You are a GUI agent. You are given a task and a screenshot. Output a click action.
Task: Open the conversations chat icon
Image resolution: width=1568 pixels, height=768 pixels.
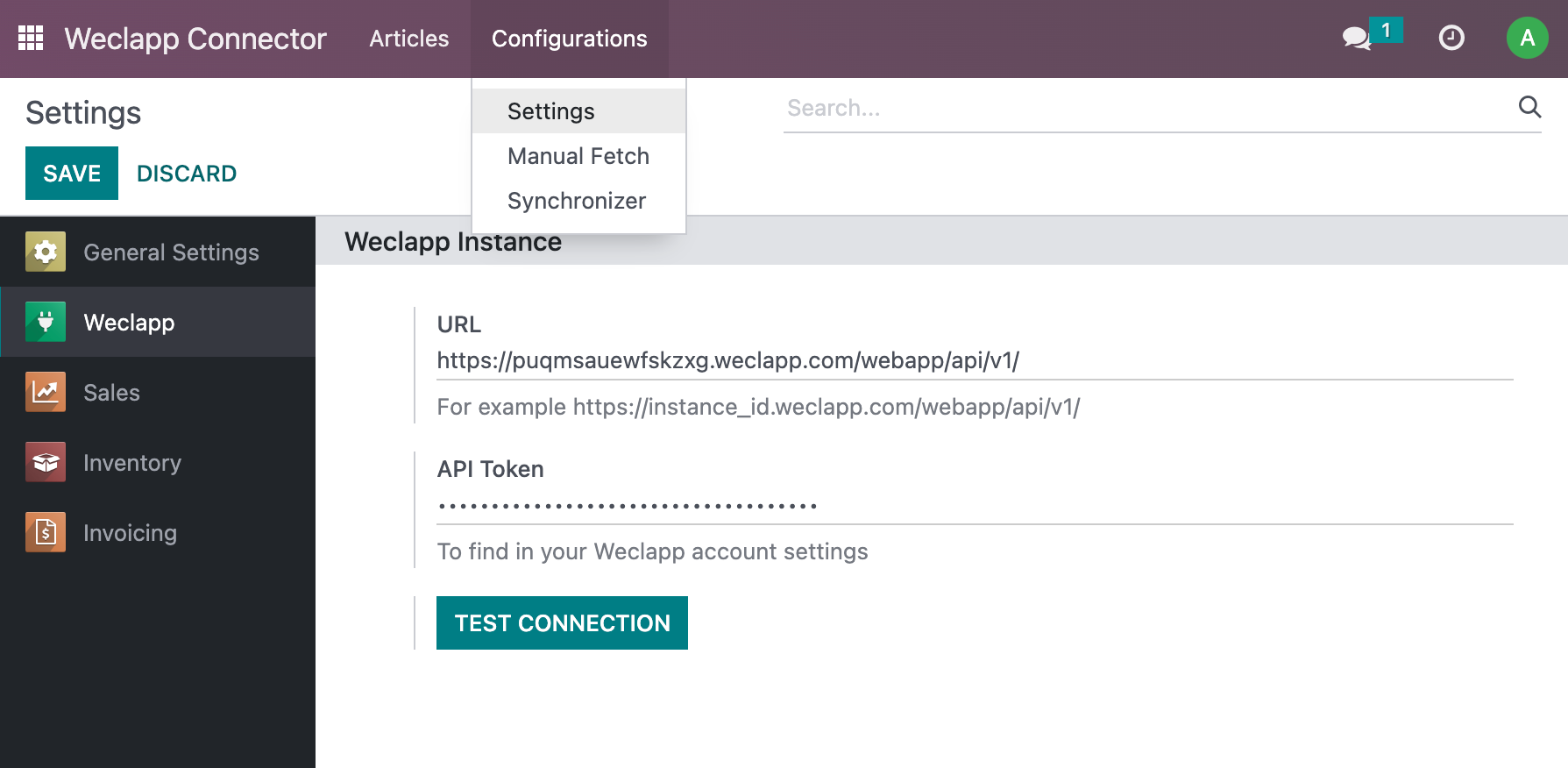point(1356,38)
